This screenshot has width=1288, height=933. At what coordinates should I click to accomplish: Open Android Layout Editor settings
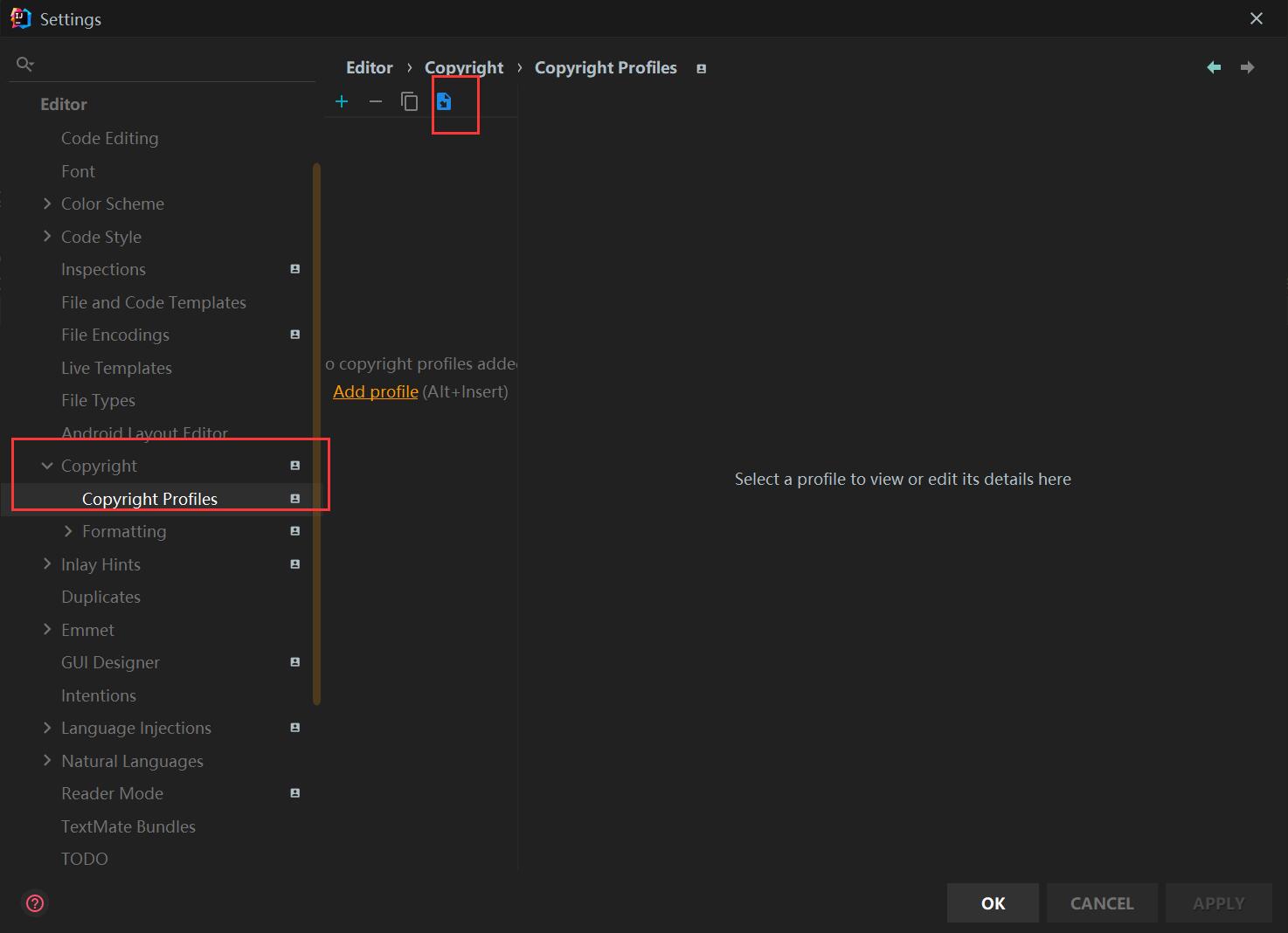click(x=144, y=433)
